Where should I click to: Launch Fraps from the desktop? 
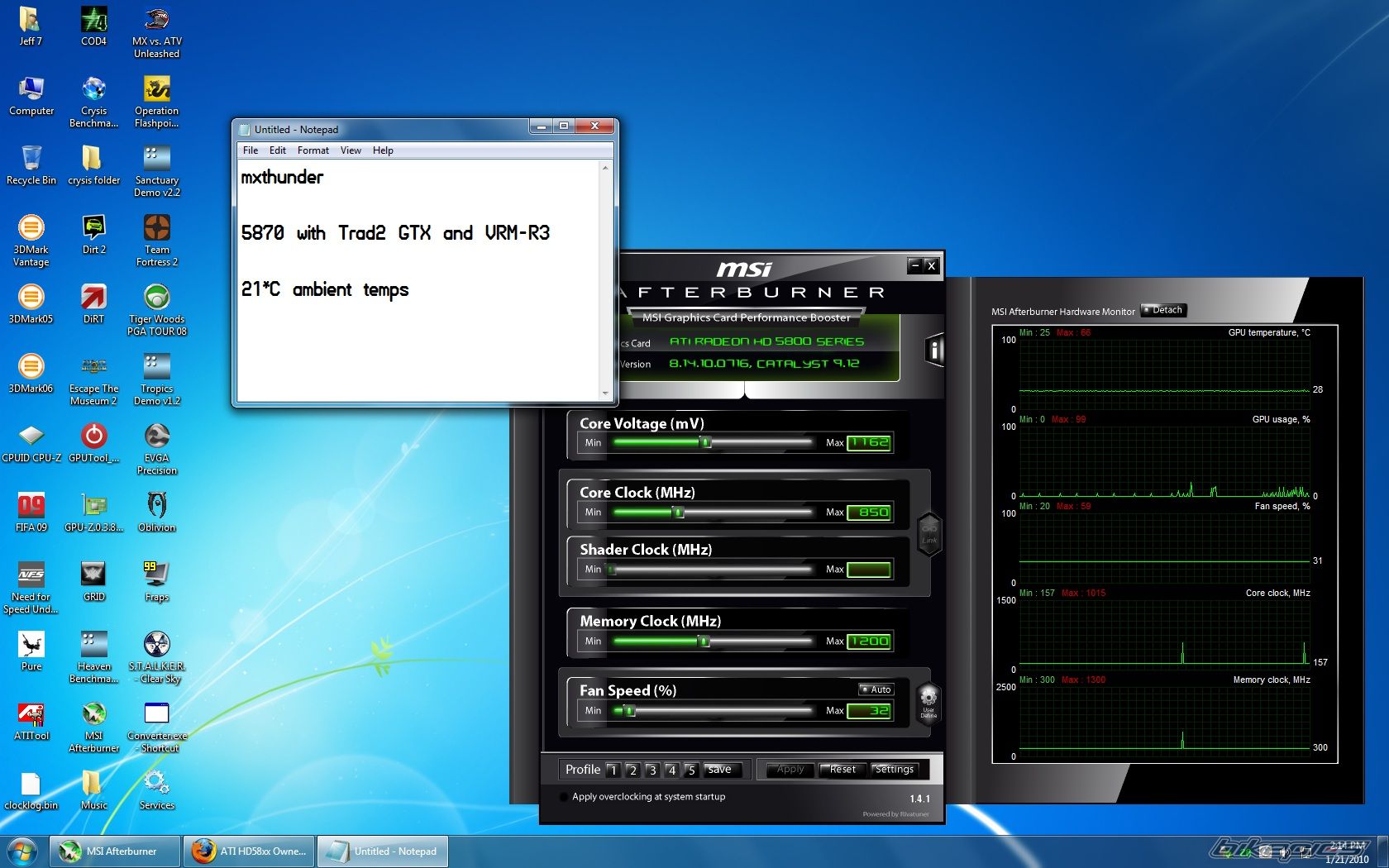tap(156, 575)
